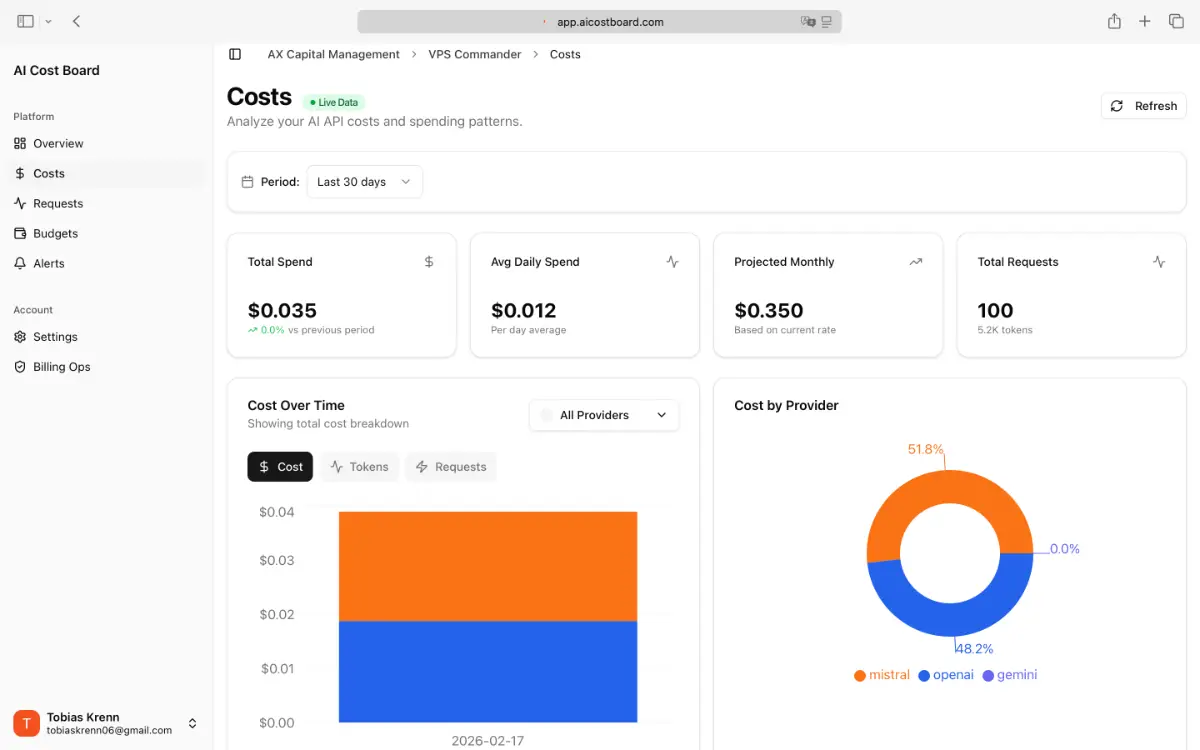Click the $0.035 Total Spend value

(x=282, y=311)
